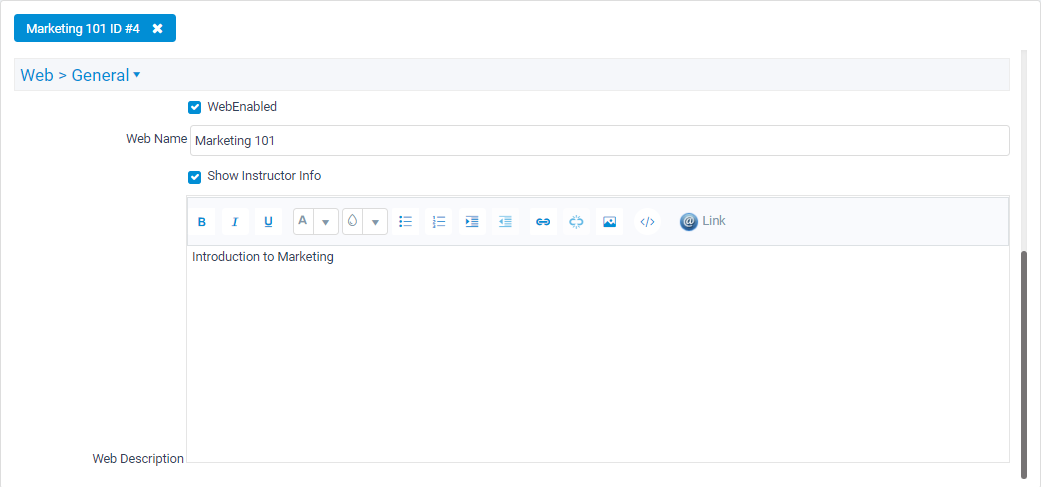This screenshot has height=487, width=1041.
Task: Insert a bulleted list
Action: tap(406, 222)
